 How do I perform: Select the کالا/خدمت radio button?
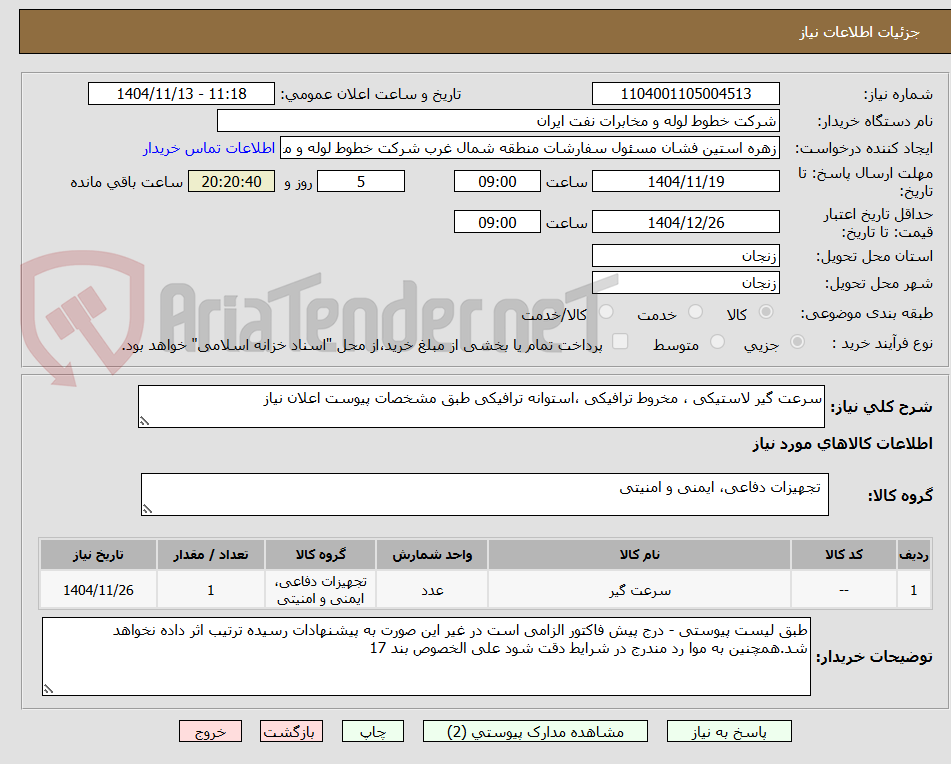[x=606, y=312]
